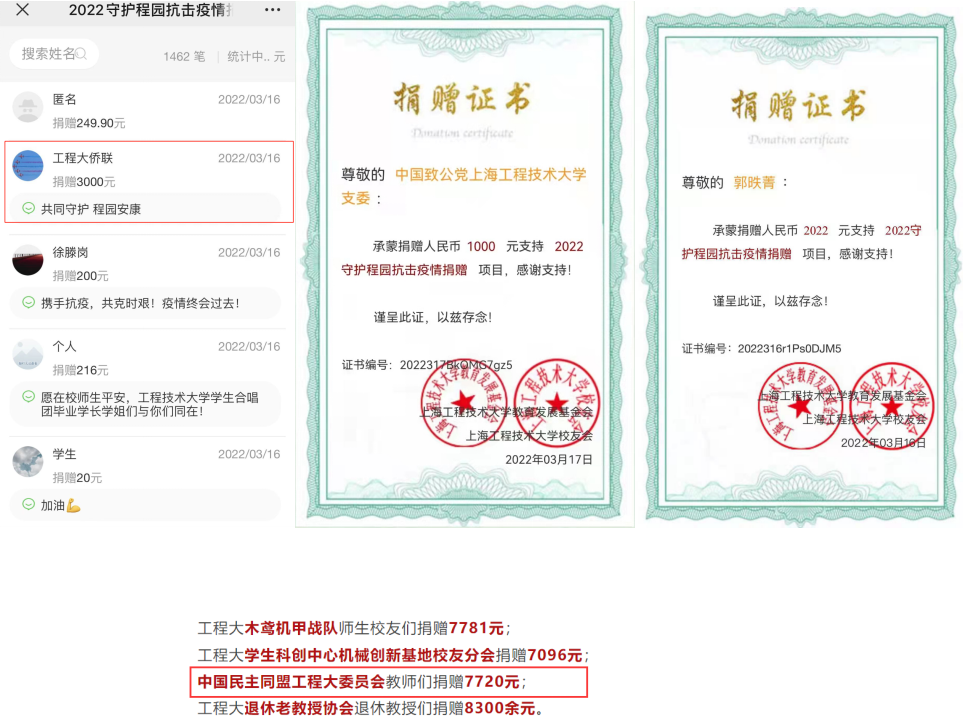The height and width of the screenshot is (722, 963).
Task: Select the 1462 笔 donation count
Action: (184, 57)
